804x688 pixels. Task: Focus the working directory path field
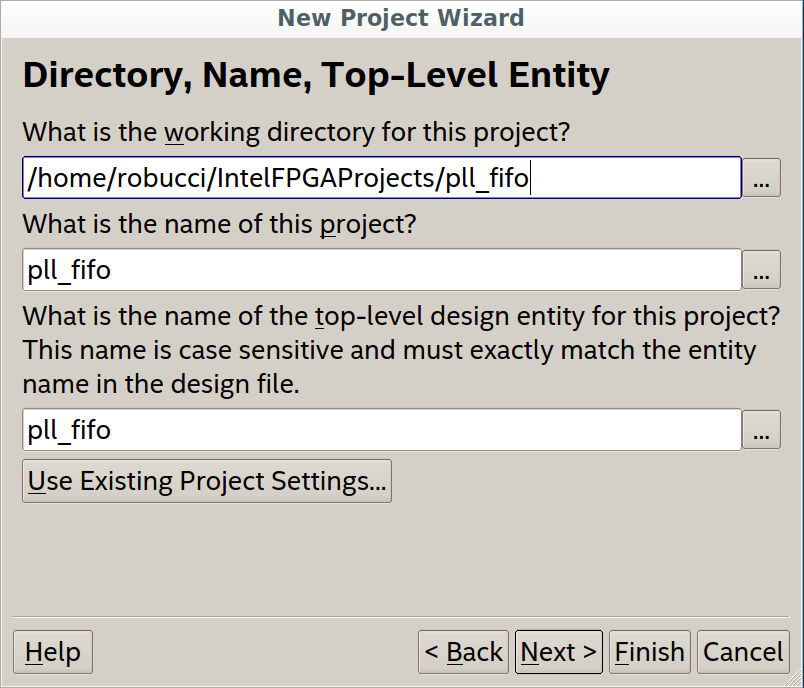coord(380,178)
